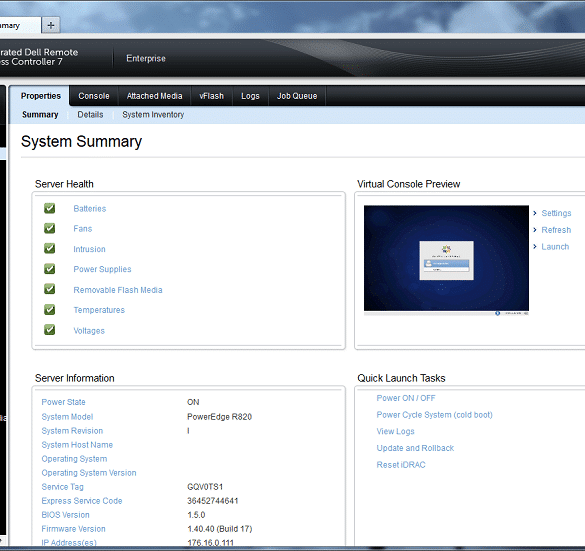
Task: Click the arrow bullet next to Refresh
Action: point(535,230)
